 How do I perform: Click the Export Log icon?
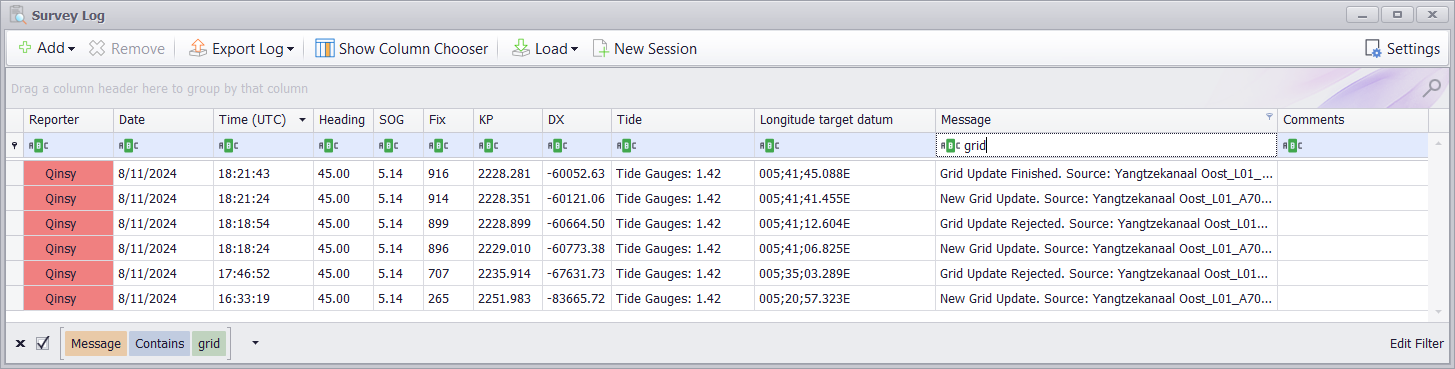pos(197,48)
